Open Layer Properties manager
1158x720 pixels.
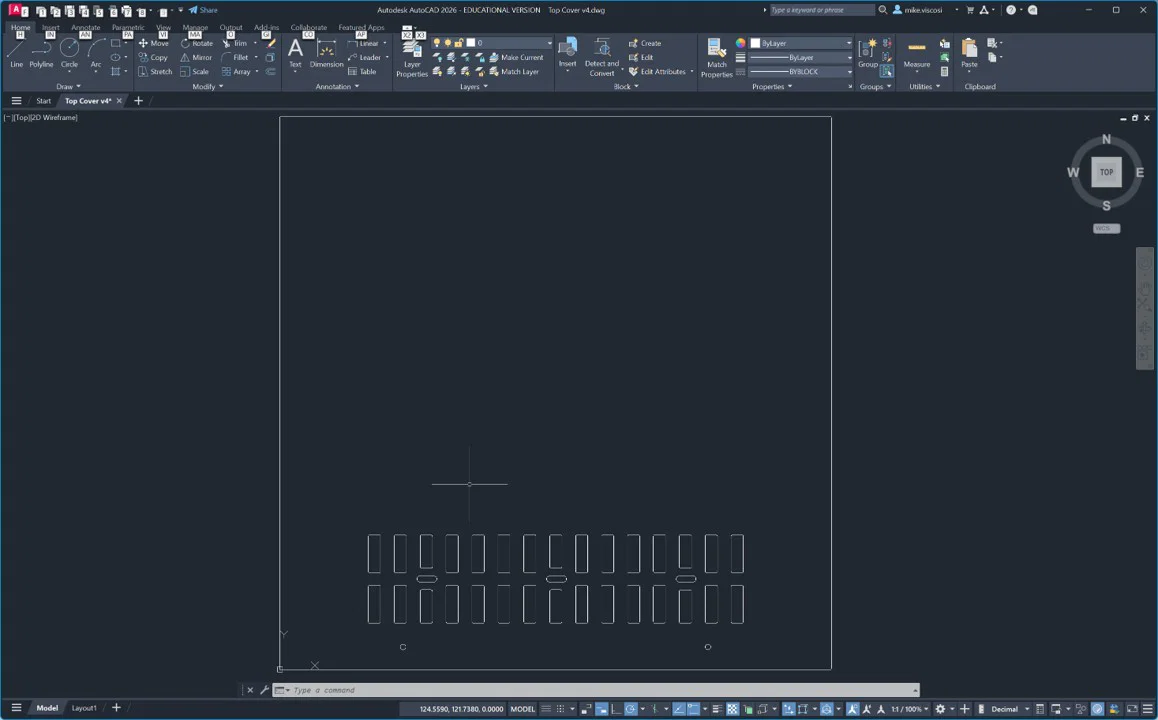(x=412, y=58)
